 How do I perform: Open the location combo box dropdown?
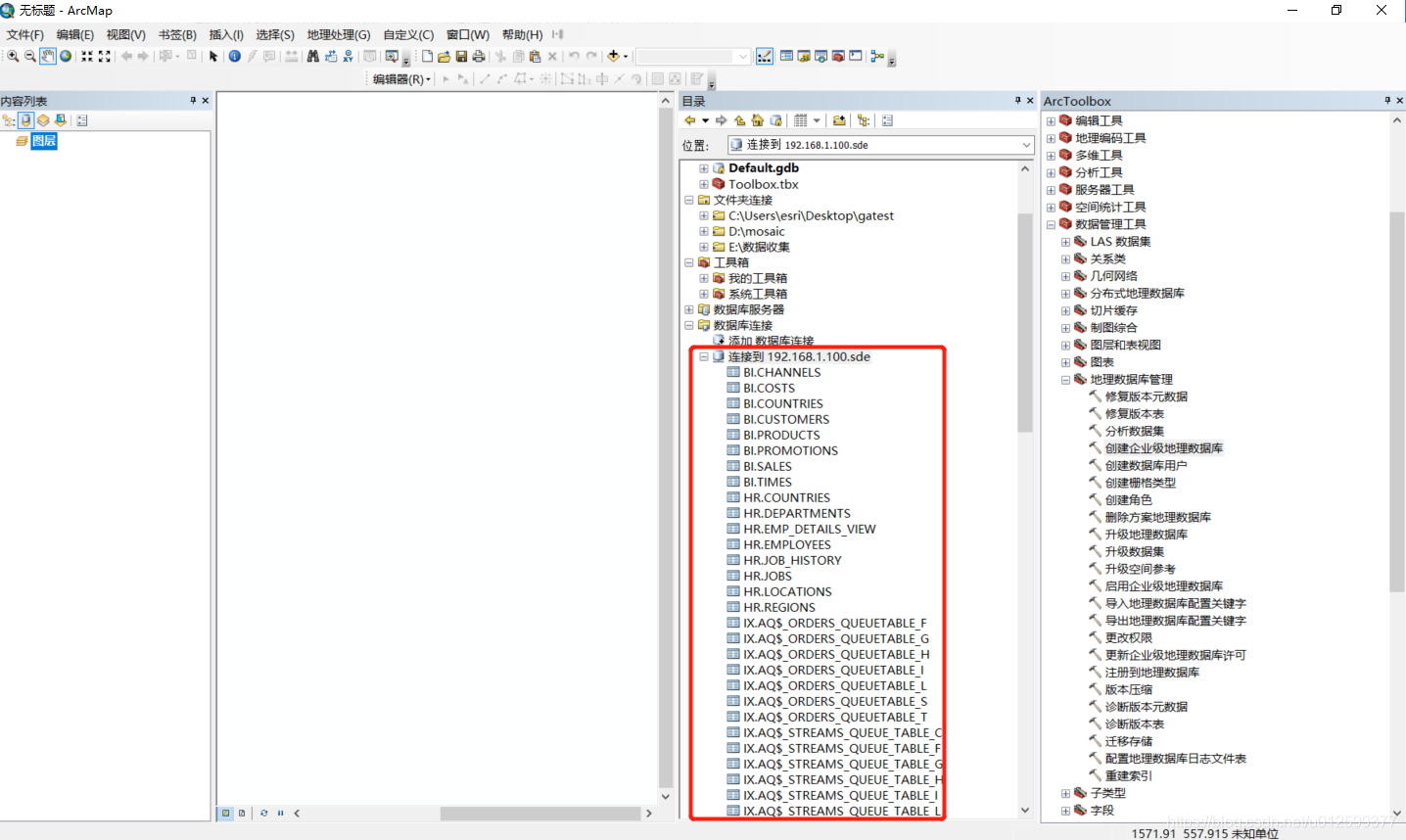[x=1027, y=145]
